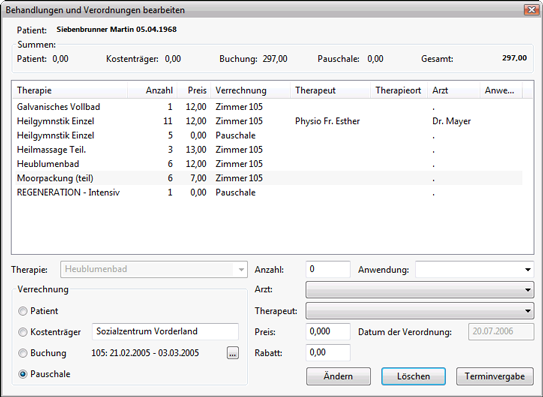Screen dimensions: 543x397
Task: Click the patient name Siebenbrunner Martin
Action: tap(95, 29)
